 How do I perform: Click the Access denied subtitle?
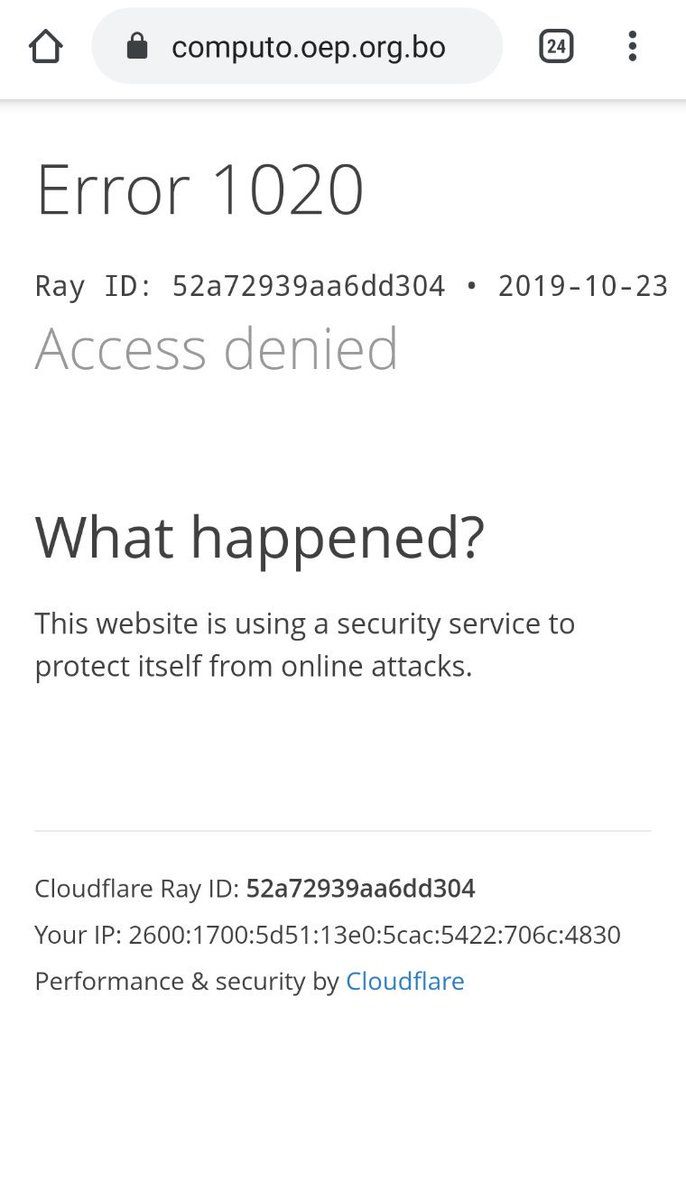pos(217,348)
